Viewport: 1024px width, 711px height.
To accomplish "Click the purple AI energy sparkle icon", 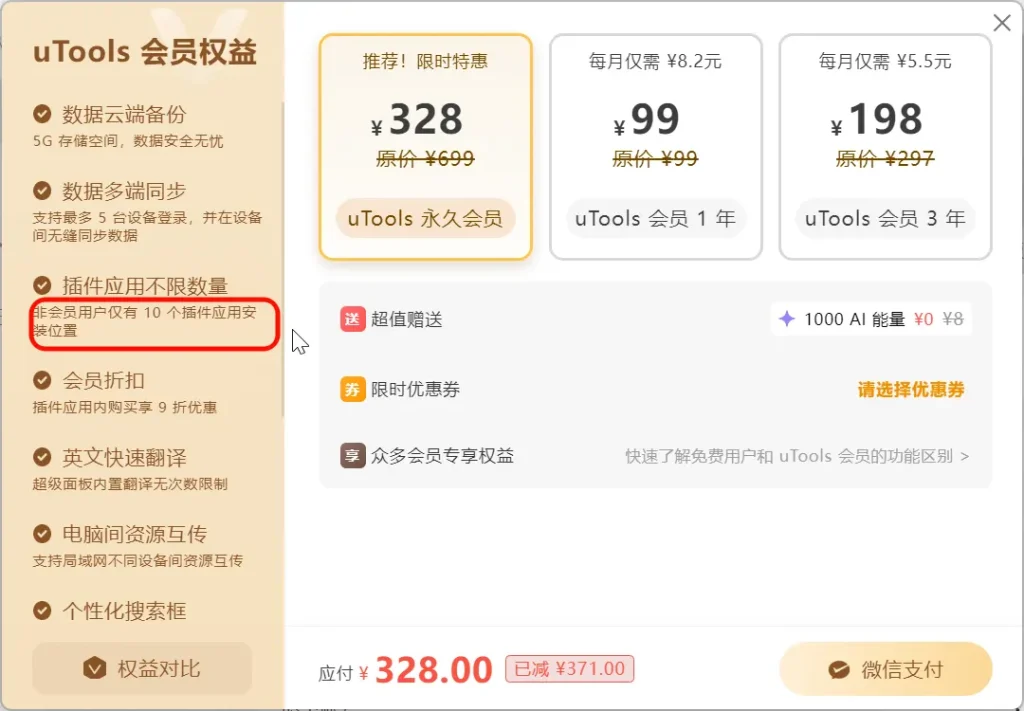I will (x=787, y=319).
